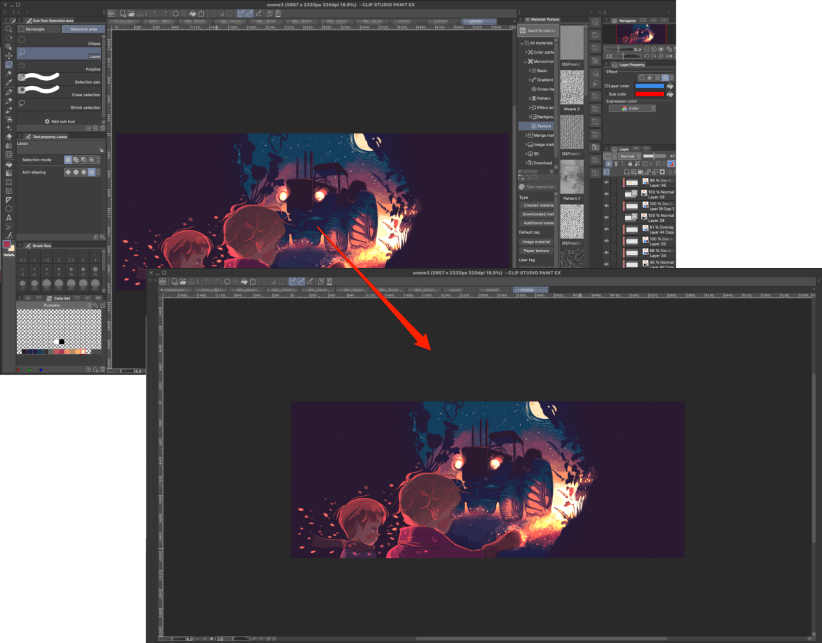Click the New document icon in the top window command bar

tap(123, 14)
